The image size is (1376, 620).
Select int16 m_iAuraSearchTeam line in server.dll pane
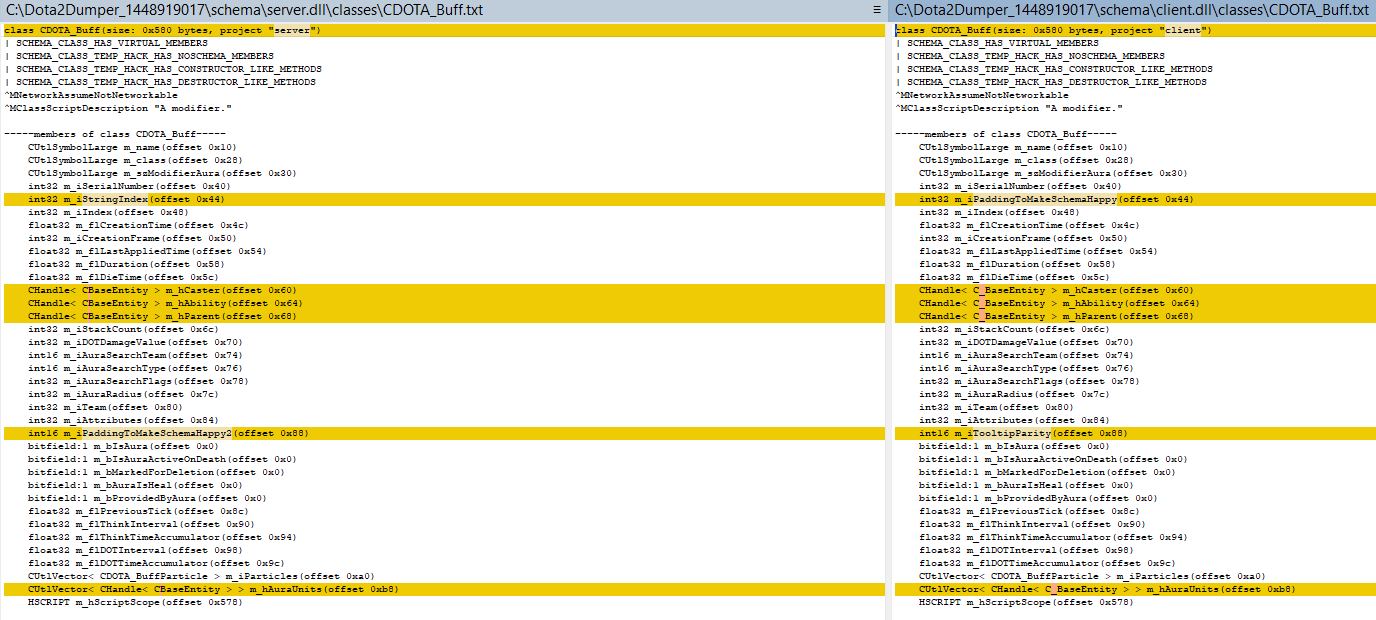click(135, 355)
